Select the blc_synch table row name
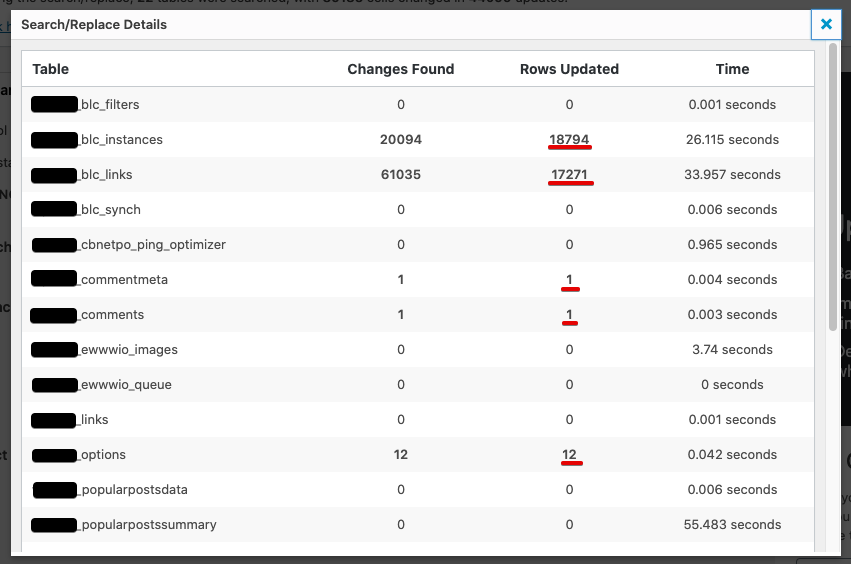Viewport: 851px width, 564px height. (x=109, y=210)
